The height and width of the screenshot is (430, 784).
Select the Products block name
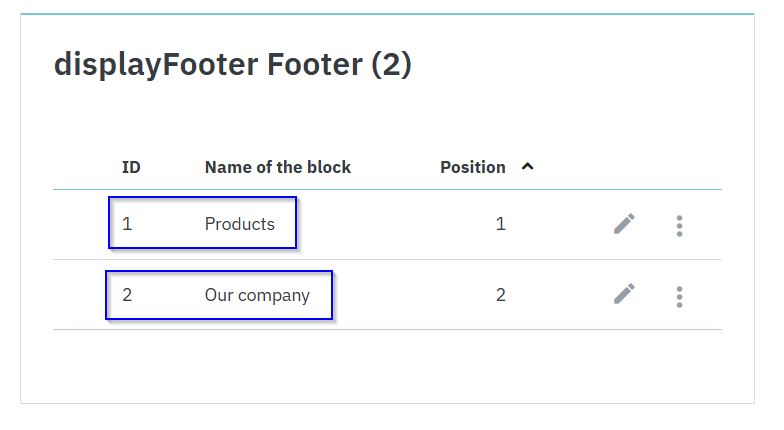[240, 224]
